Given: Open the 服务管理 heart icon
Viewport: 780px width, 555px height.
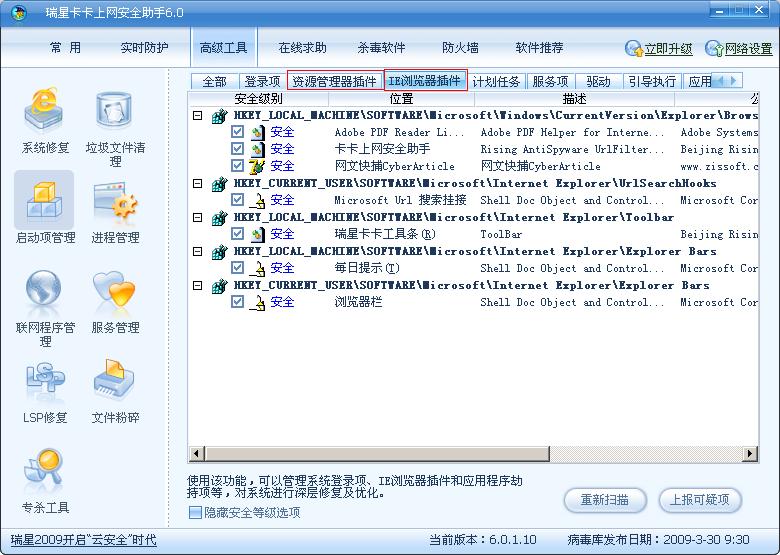Looking at the screenshot, I should tap(114, 290).
